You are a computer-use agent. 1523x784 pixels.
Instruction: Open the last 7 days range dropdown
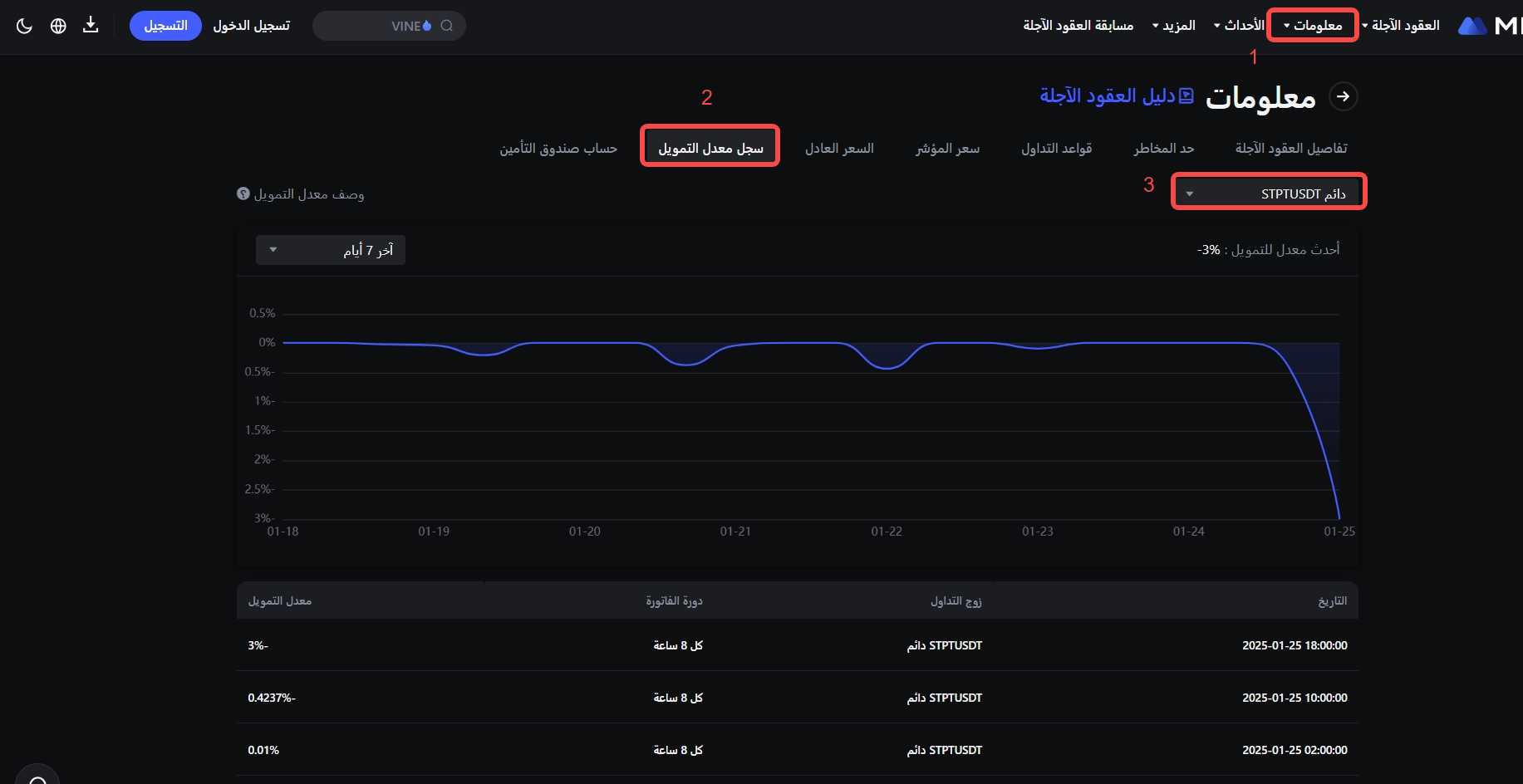(331, 250)
